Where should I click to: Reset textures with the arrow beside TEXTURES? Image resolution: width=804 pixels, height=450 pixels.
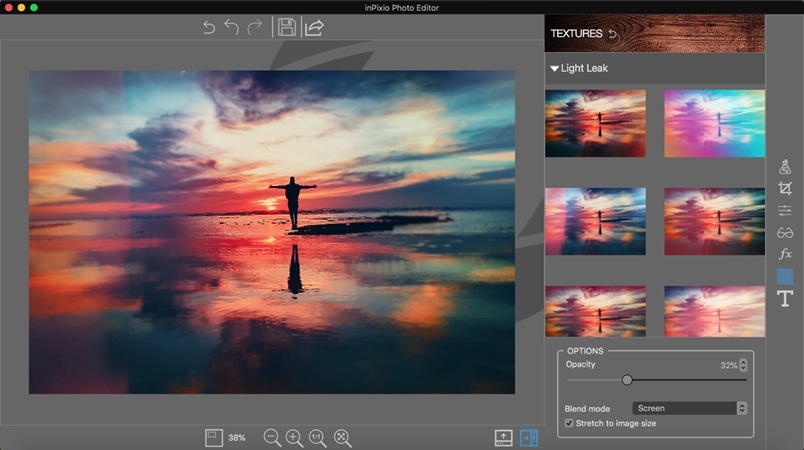[x=612, y=34]
